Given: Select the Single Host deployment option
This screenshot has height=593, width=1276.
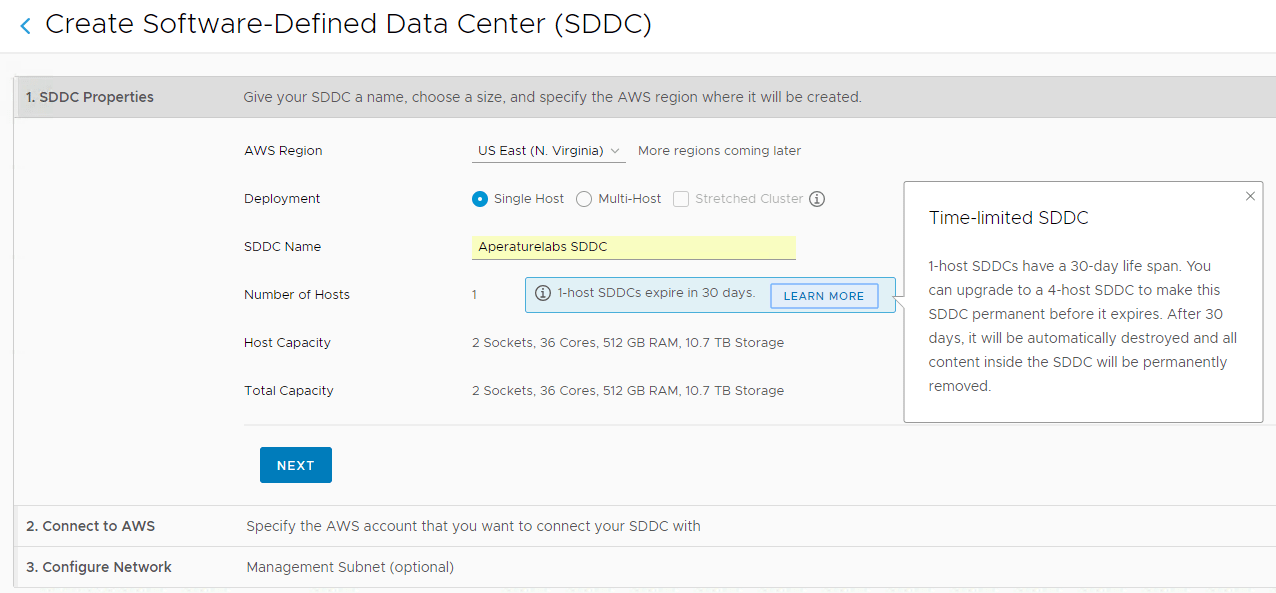Looking at the screenshot, I should pos(480,199).
